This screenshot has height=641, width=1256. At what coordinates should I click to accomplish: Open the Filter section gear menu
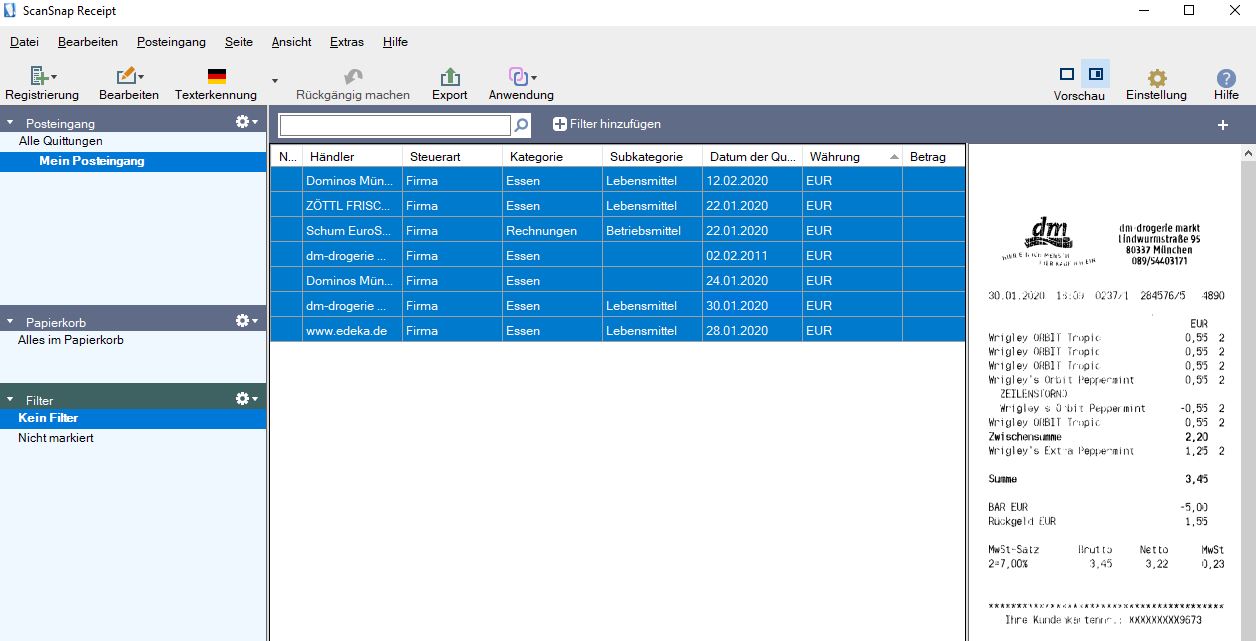(x=243, y=399)
